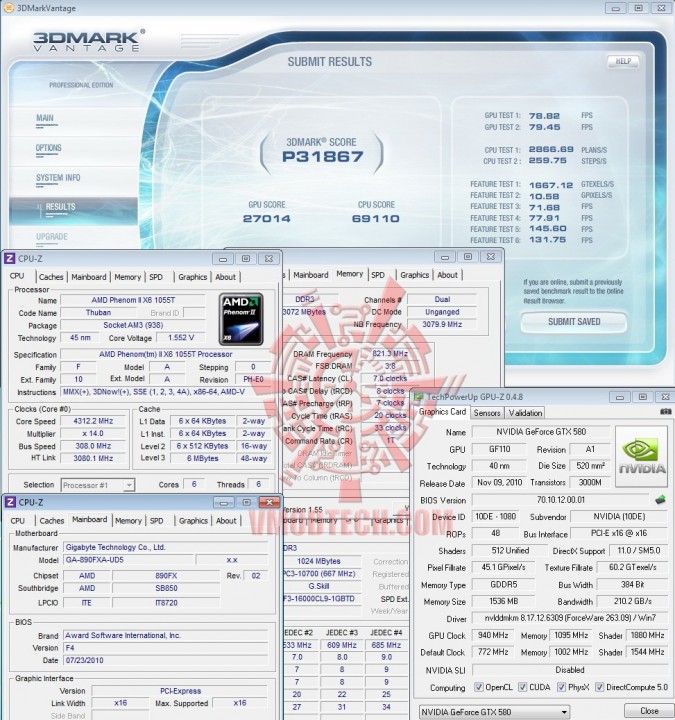
Task: Toggle the CUDA checkbox
Action: click(x=523, y=687)
